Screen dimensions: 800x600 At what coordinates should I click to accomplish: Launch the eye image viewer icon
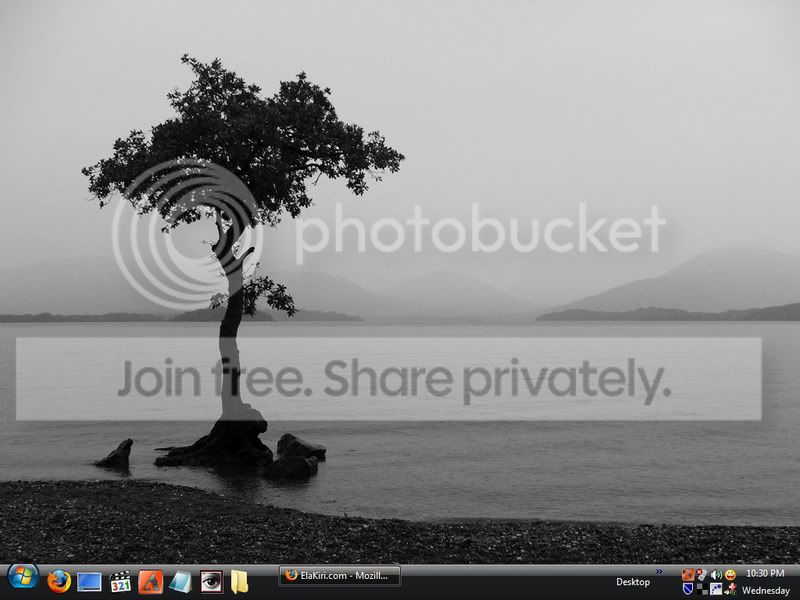click(x=211, y=582)
